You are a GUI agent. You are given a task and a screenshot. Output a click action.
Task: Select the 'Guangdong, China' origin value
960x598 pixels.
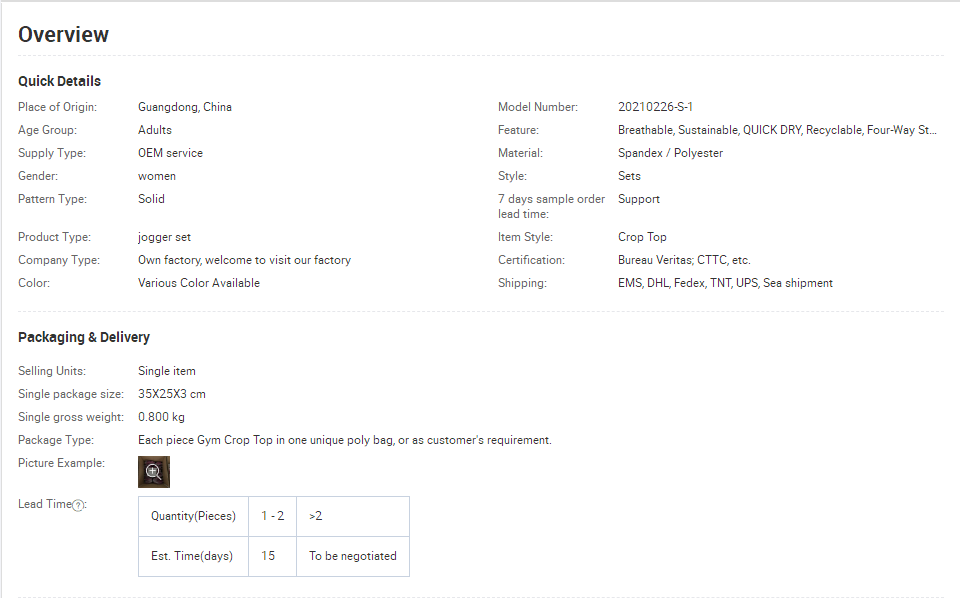(185, 107)
